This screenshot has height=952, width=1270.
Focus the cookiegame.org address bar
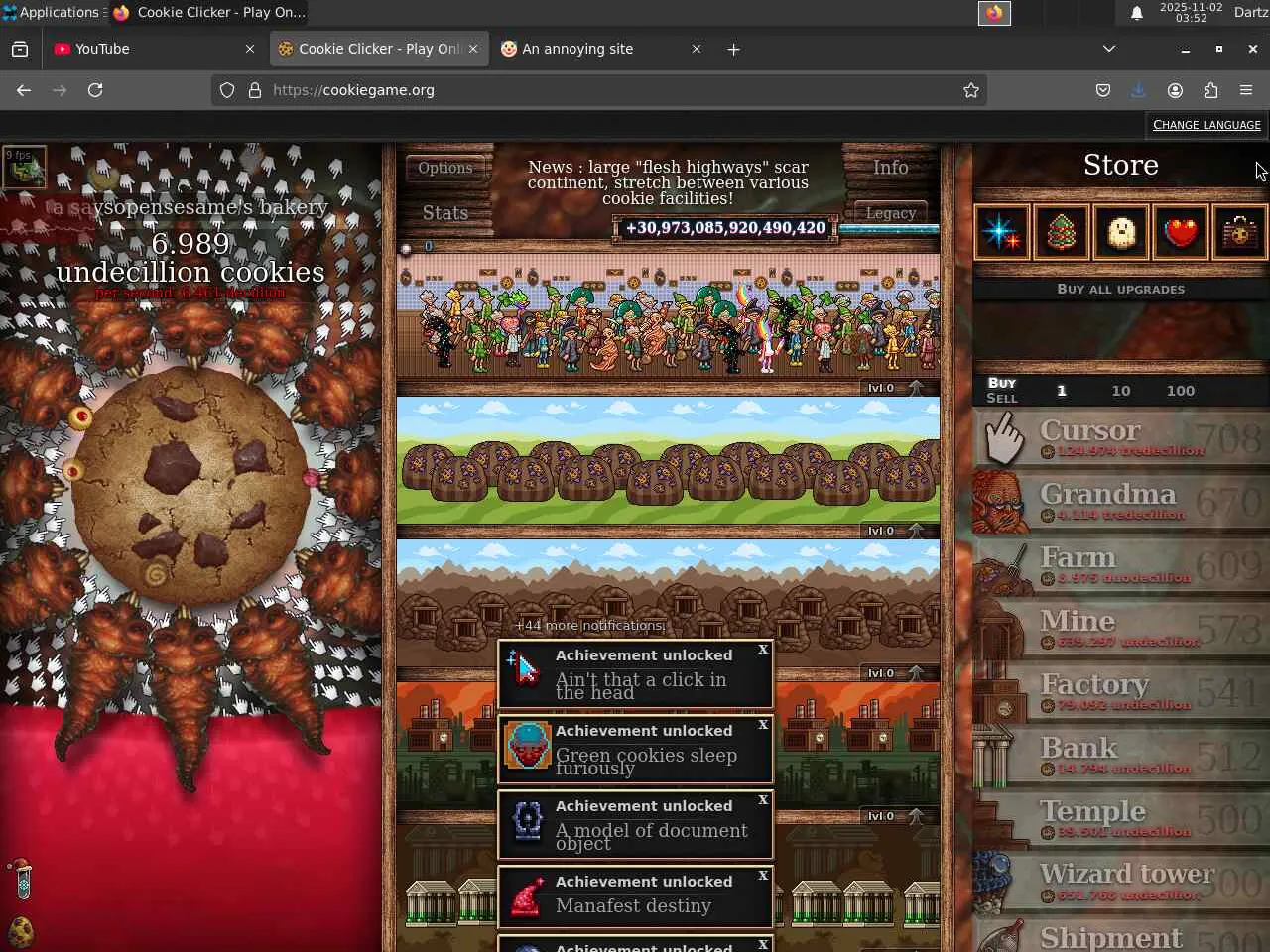click(599, 90)
